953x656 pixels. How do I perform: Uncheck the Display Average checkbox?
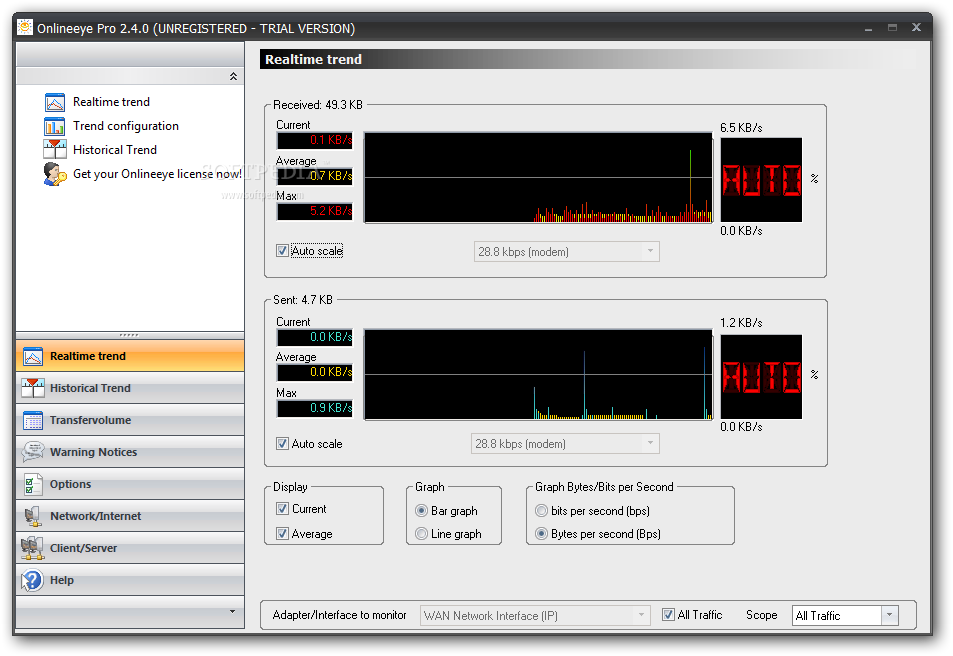[x=282, y=534]
